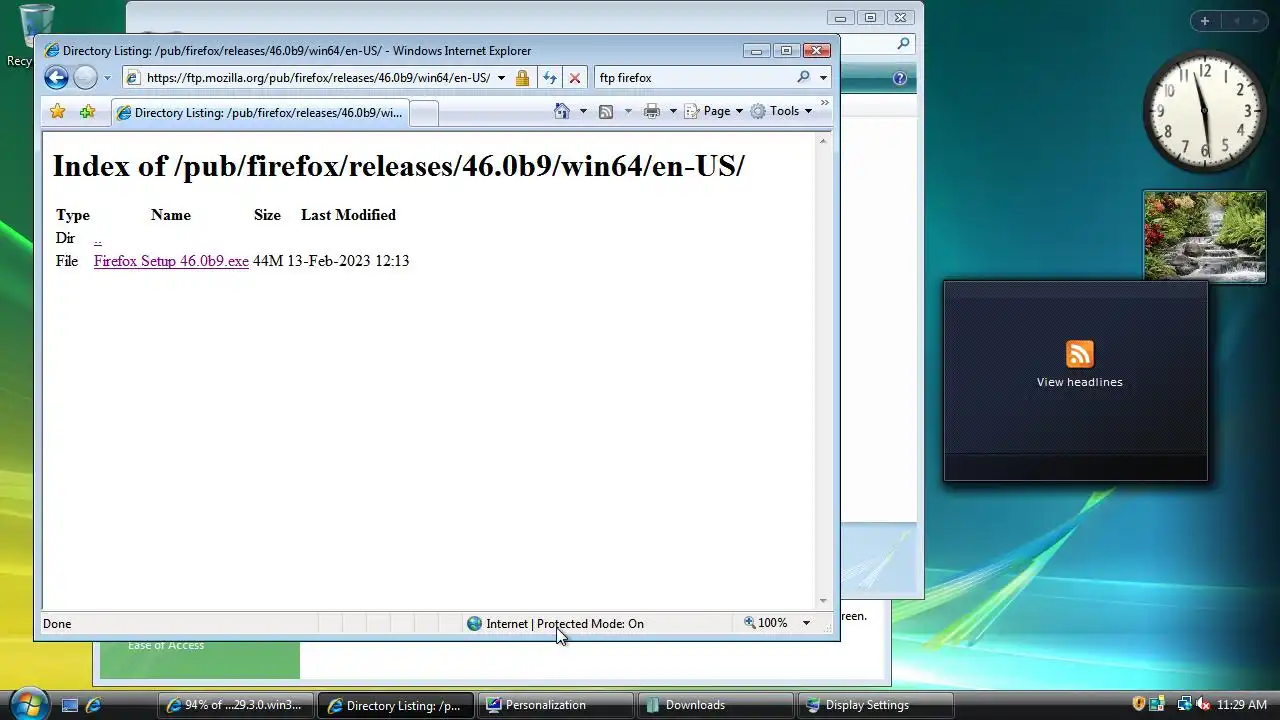Expand the Print options dropdown arrow
1280x720 pixels.
pos(673,111)
